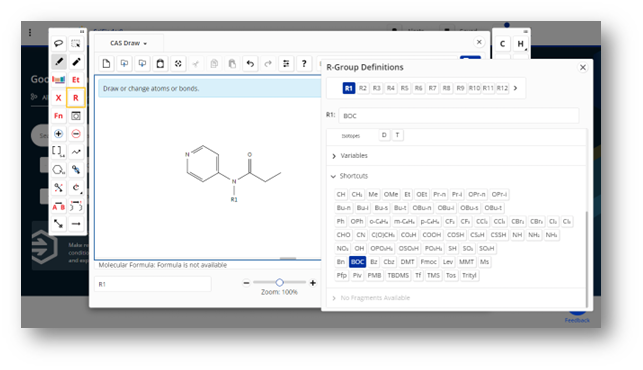Select the Fn functional group tool
Screen dimensions: 643x370
point(59,116)
